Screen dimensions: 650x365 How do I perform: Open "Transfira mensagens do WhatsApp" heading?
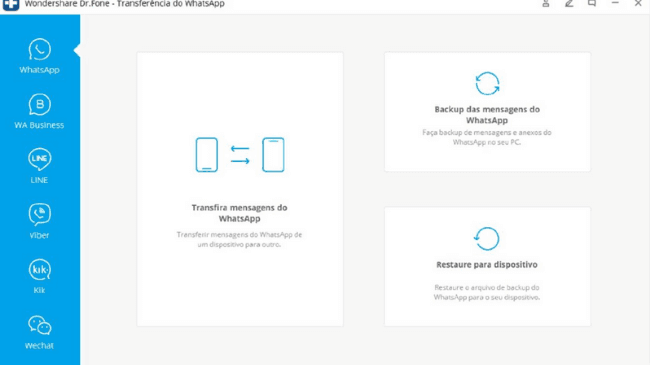(x=239, y=213)
